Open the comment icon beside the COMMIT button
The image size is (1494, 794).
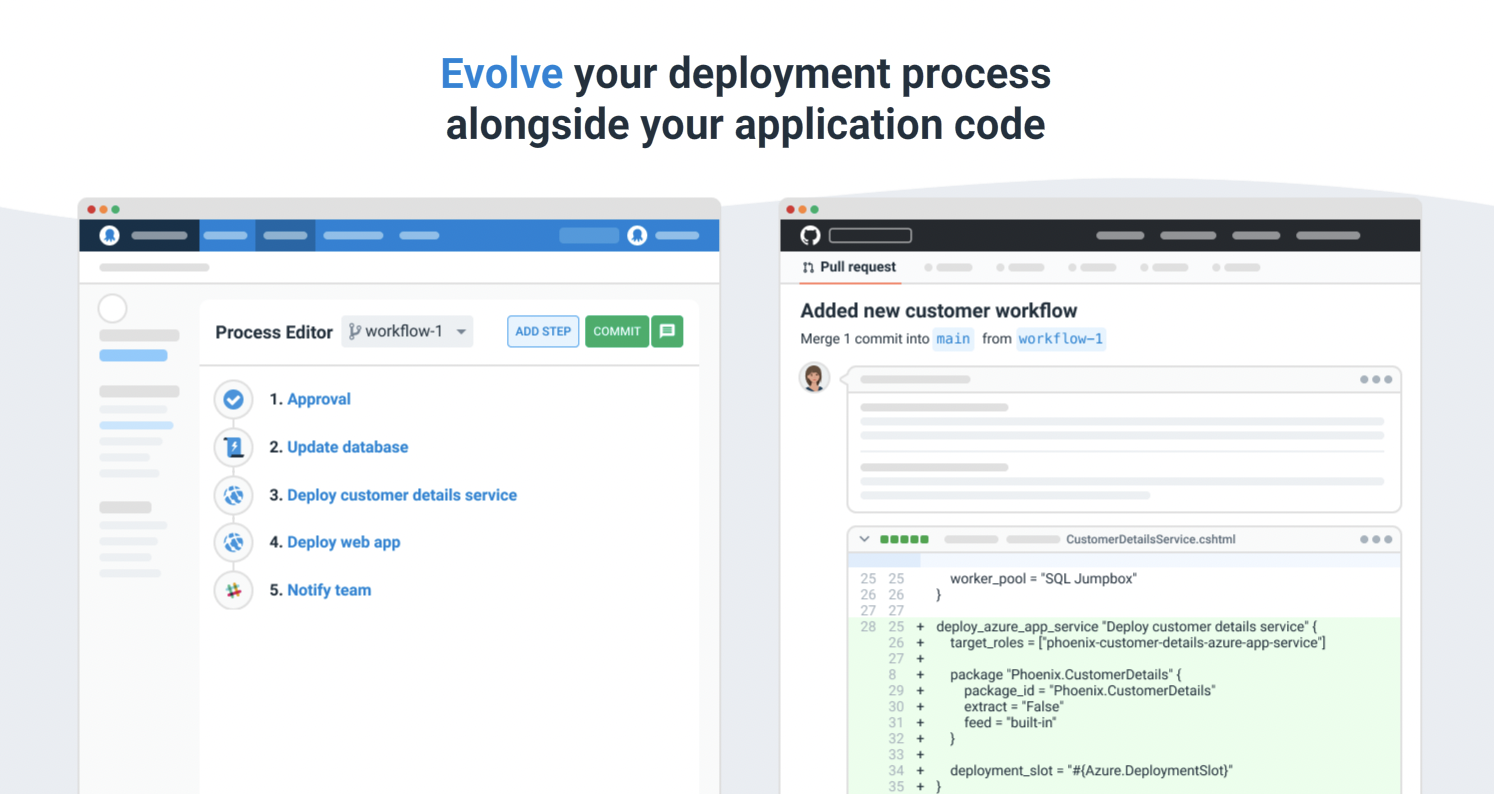(x=667, y=331)
